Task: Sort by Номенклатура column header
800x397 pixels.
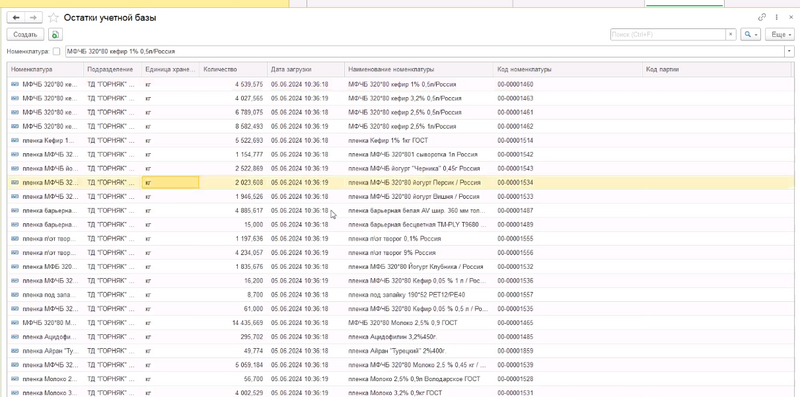Action: (45, 69)
